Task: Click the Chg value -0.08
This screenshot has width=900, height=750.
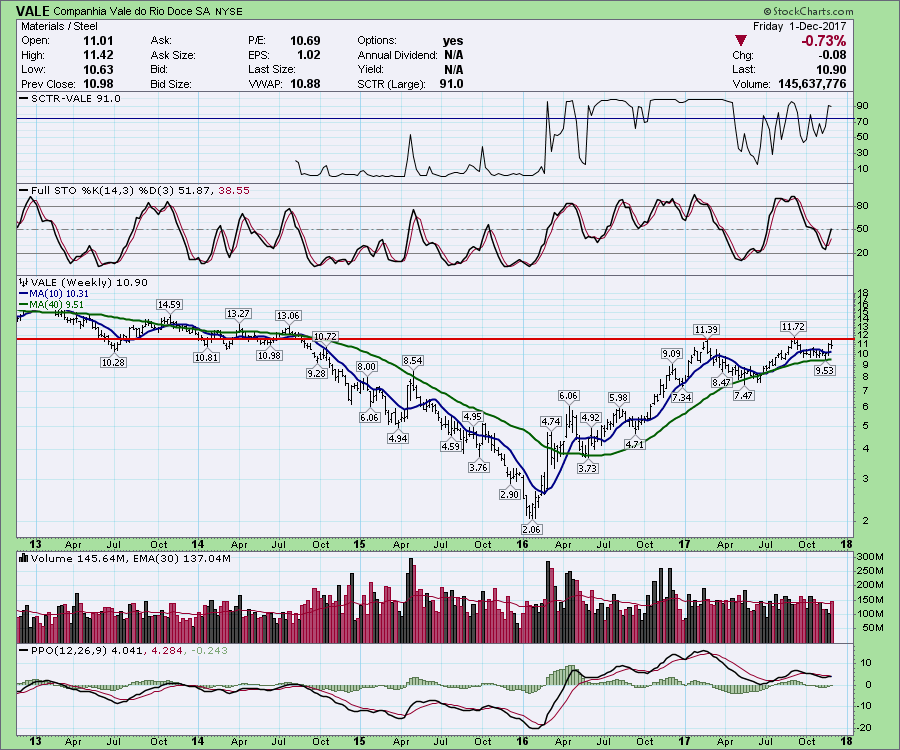Action: pyautogui.click(x=831, y=55)
